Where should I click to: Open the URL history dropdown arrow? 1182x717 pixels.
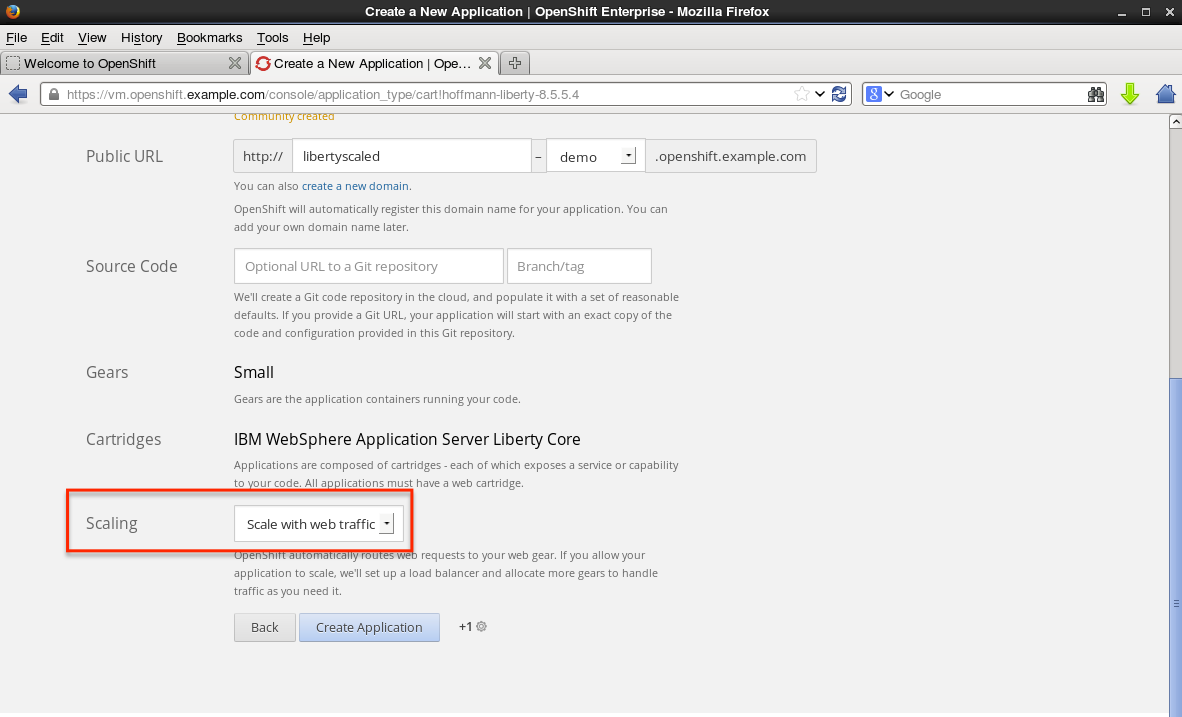click(x=820, y=94)
